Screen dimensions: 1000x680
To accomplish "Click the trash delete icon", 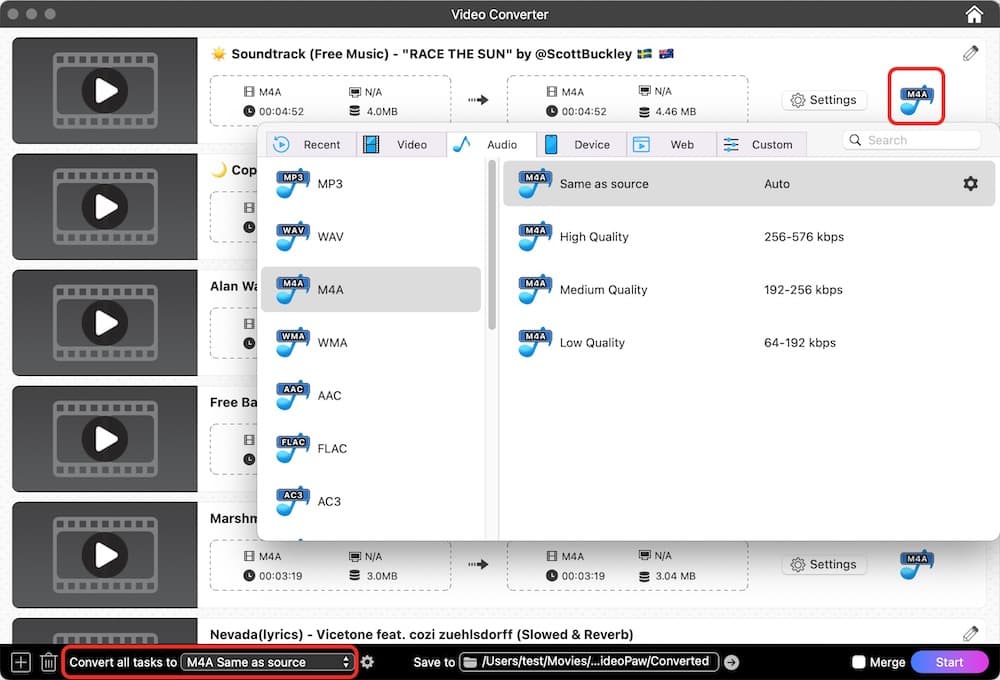I will [x=48, y=662].
